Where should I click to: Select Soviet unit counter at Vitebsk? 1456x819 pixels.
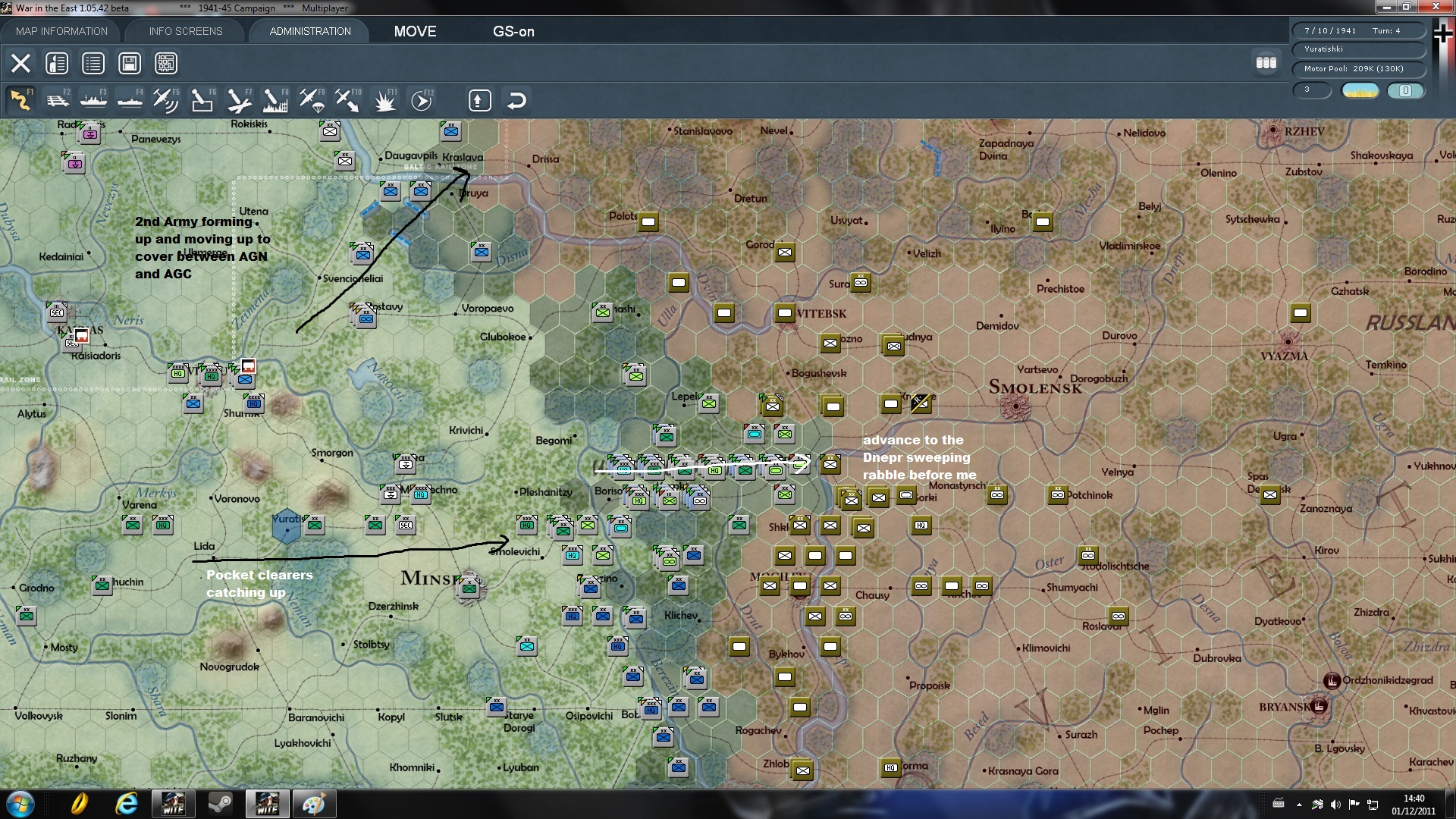click(x=785, y=312)
